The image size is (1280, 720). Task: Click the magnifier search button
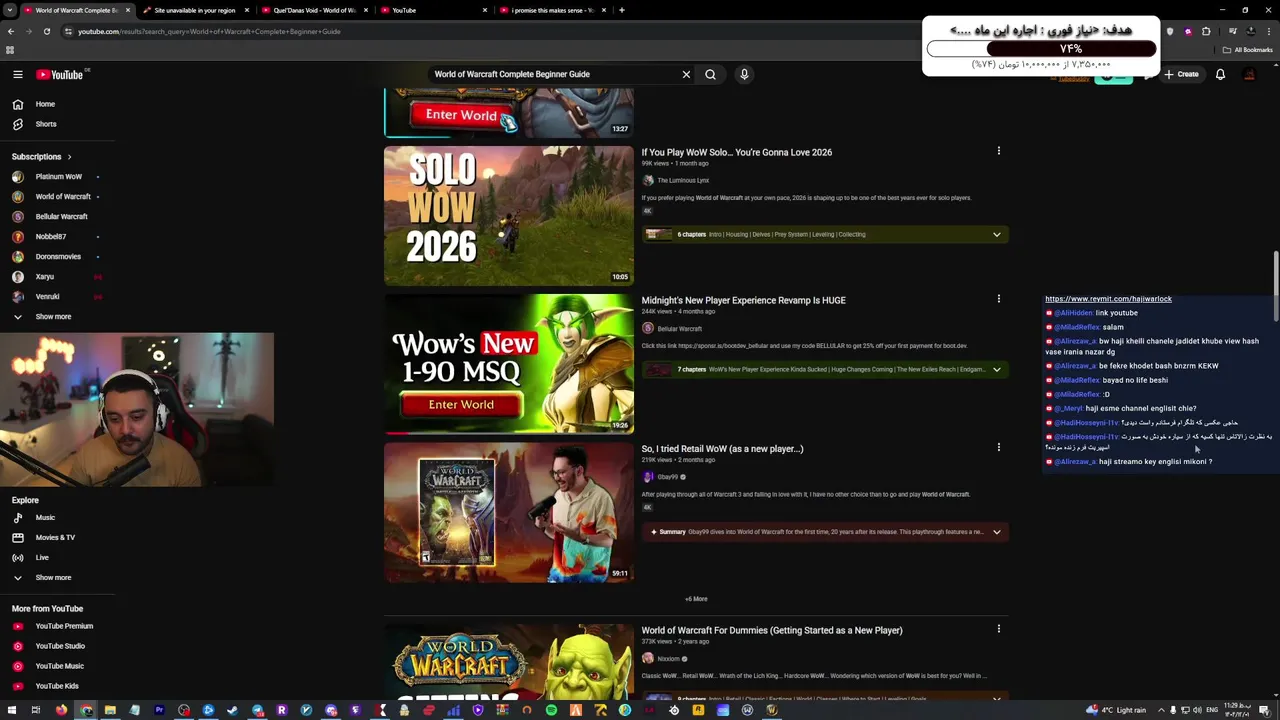click(x=710, y=74)
